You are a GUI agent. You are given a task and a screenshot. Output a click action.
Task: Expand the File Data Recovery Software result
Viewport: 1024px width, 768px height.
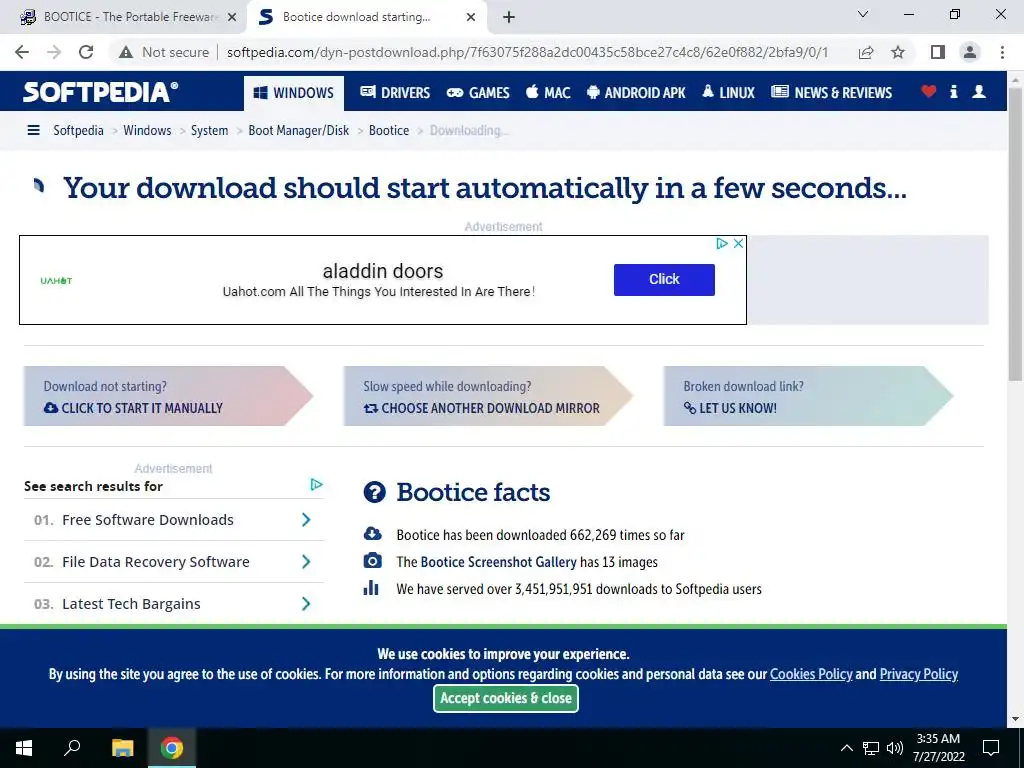click(174, 562)
